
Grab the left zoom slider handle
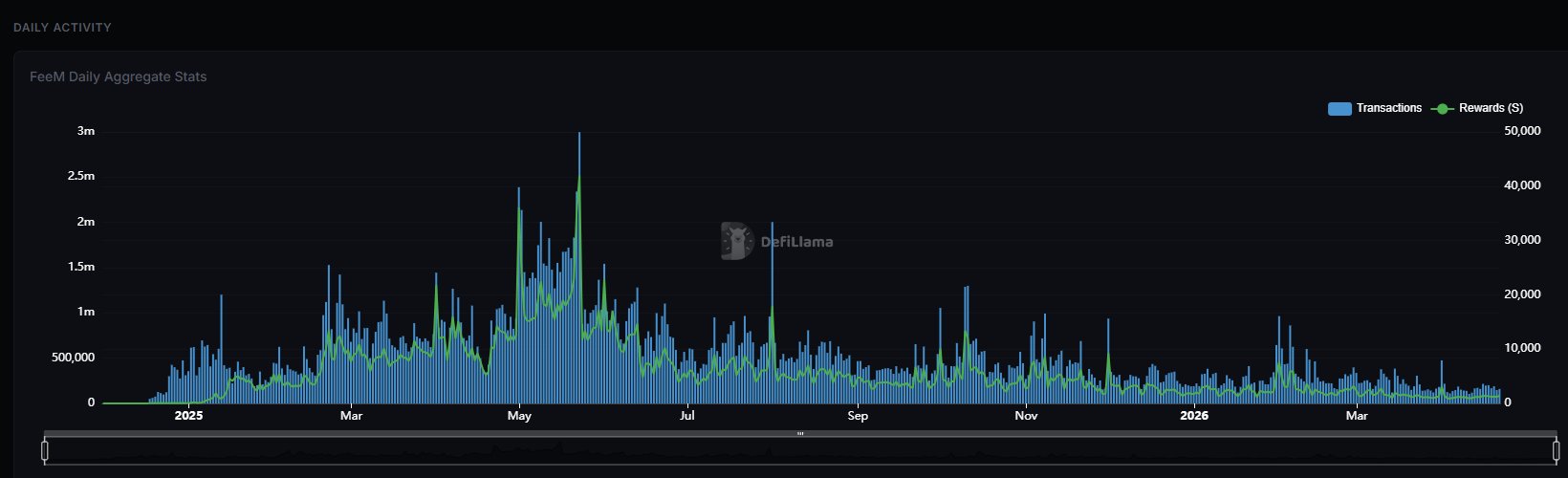pos(44,449)
